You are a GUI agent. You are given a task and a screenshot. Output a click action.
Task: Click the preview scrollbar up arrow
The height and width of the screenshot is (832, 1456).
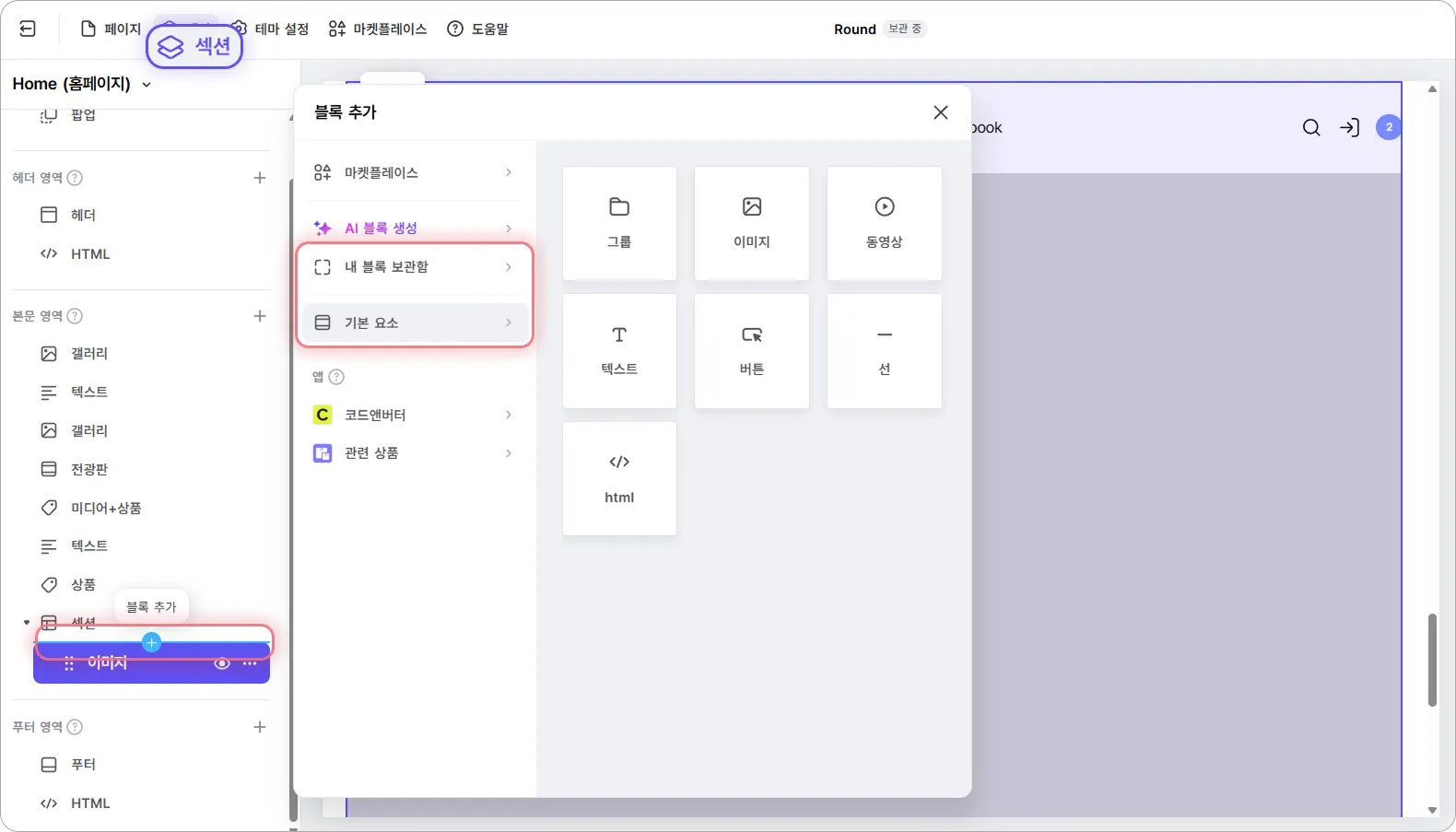pyautogui.click(x=1432, y=89)
